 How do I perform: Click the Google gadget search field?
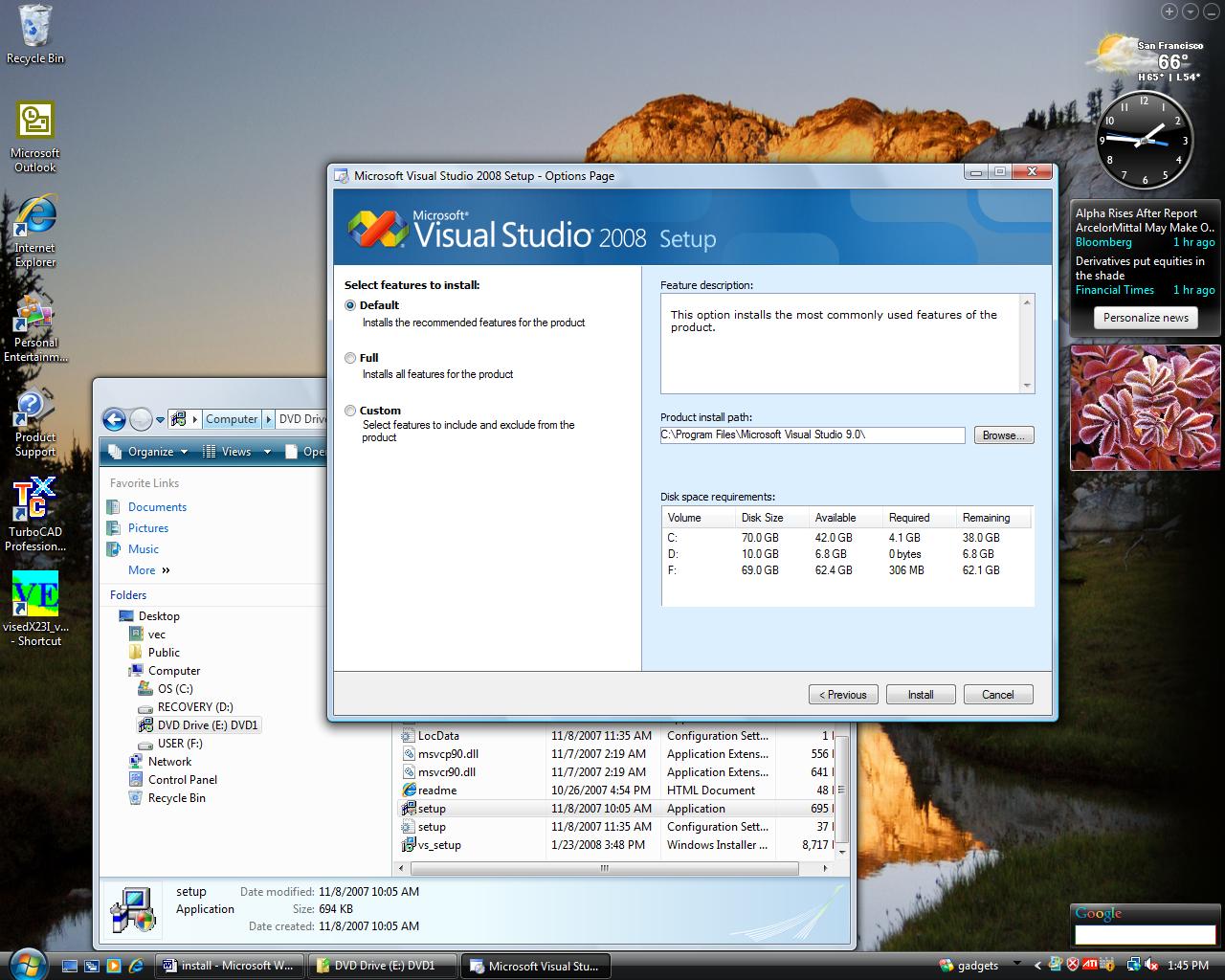point(1145,935)
